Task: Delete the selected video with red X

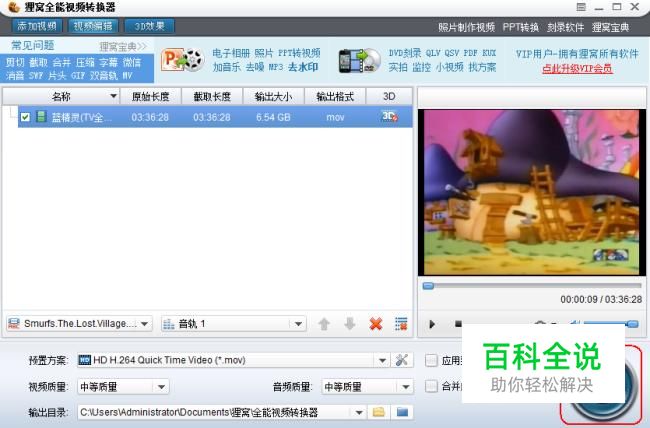Action: (x=376, y=324)
